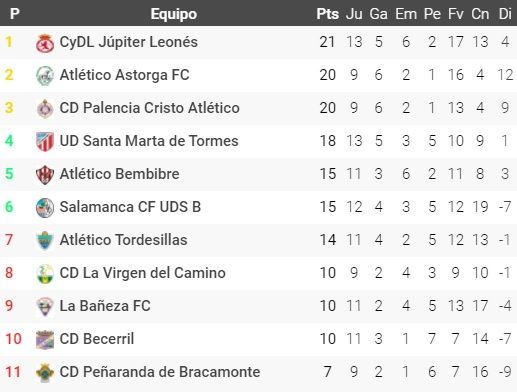517x392 pixels.
Task: Select the CD Palencia Cristo Atlético crest
Action: tap(45, 109)
